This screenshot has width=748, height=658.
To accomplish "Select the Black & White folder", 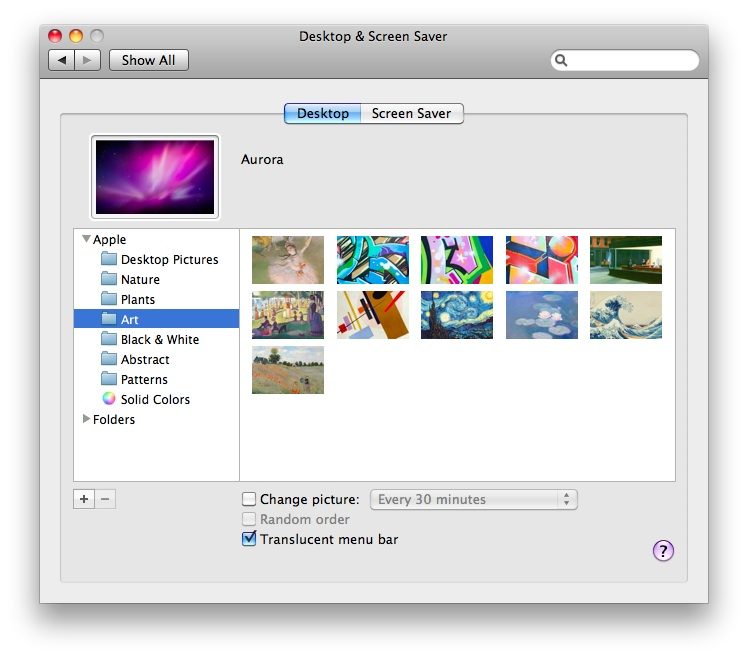I will (x=156, y=339).
